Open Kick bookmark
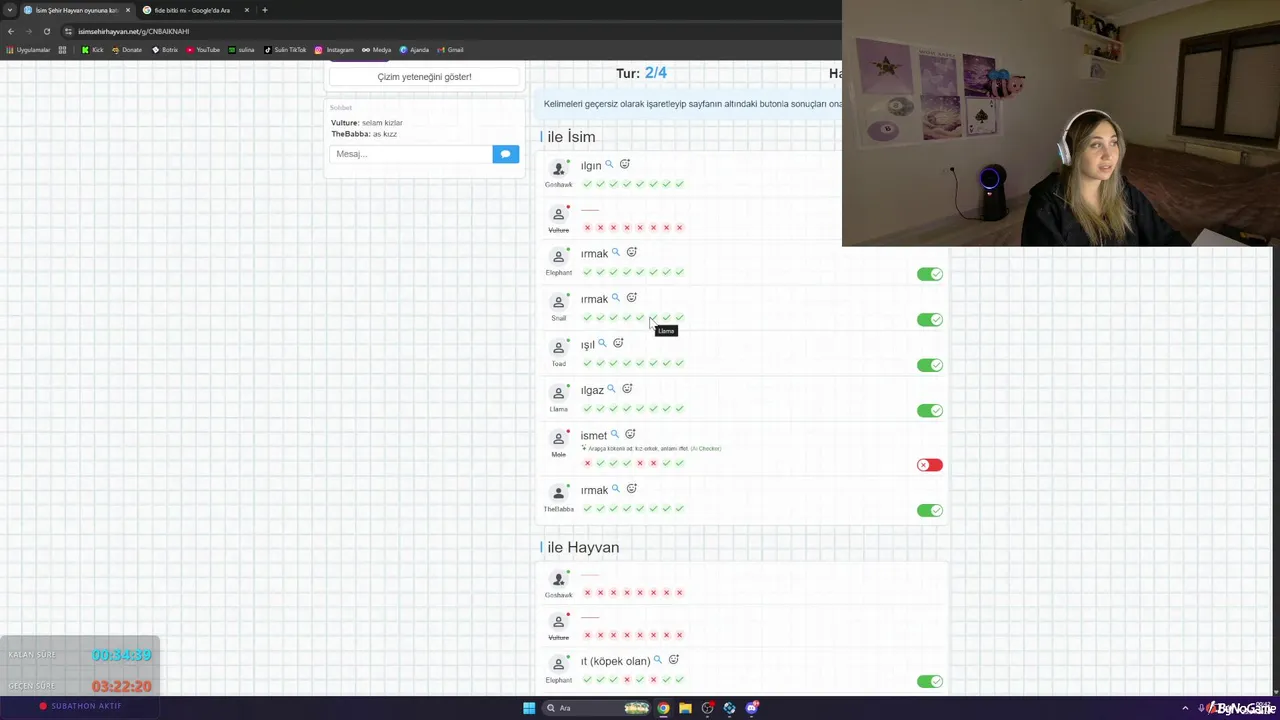 tap(93, 50)
